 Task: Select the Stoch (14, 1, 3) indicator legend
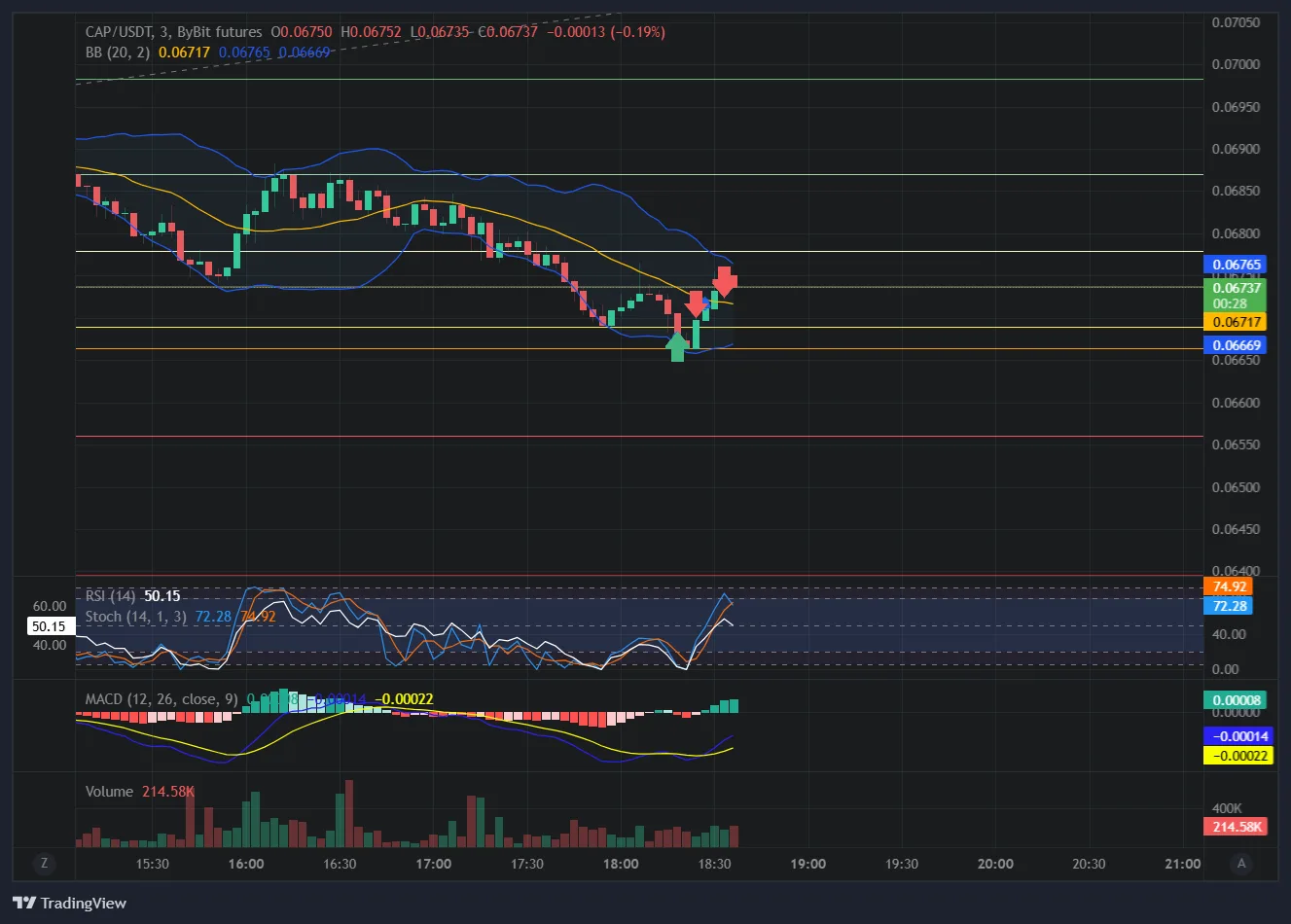coord(135,616)
